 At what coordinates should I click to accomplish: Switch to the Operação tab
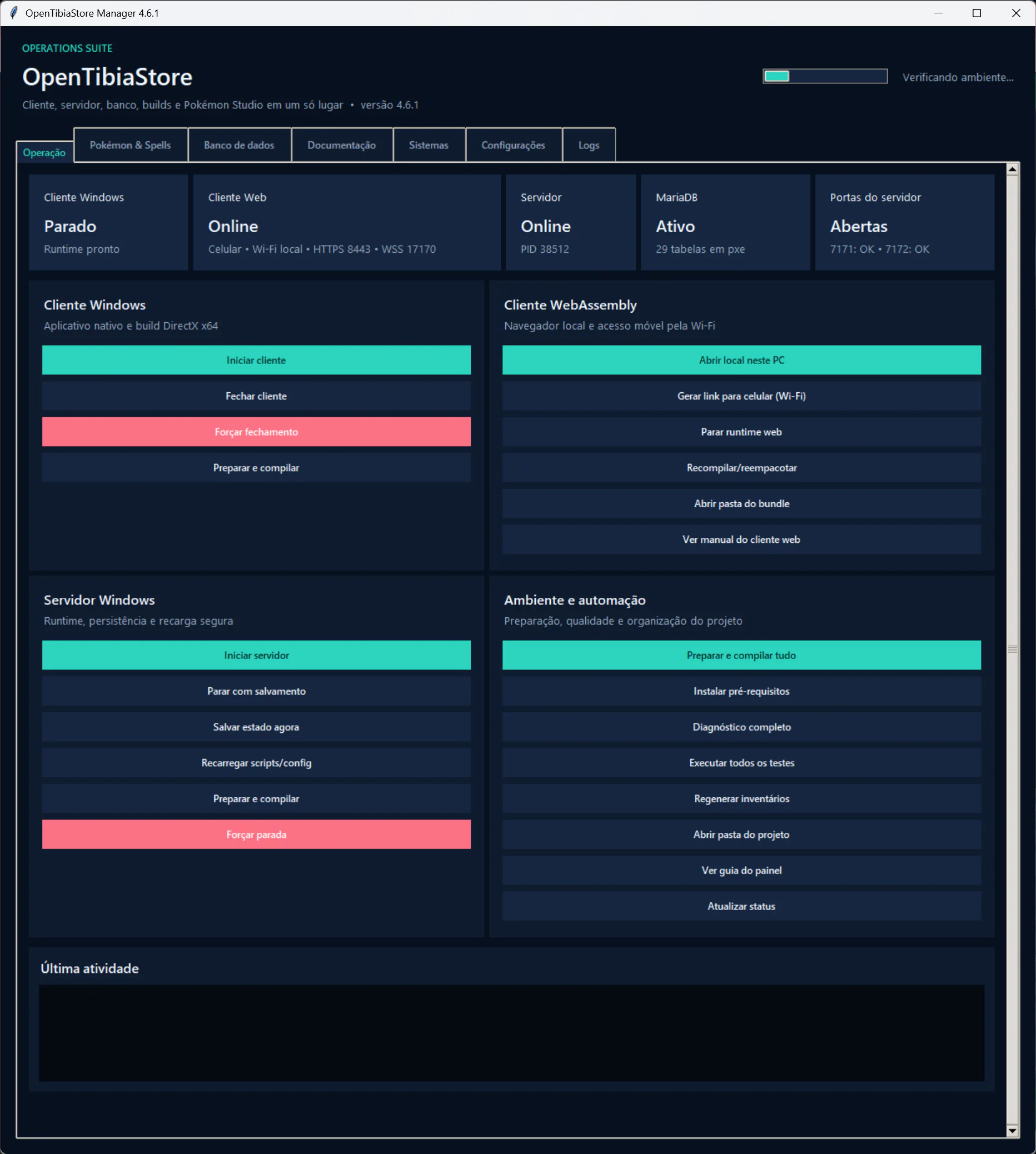point(44,152)
